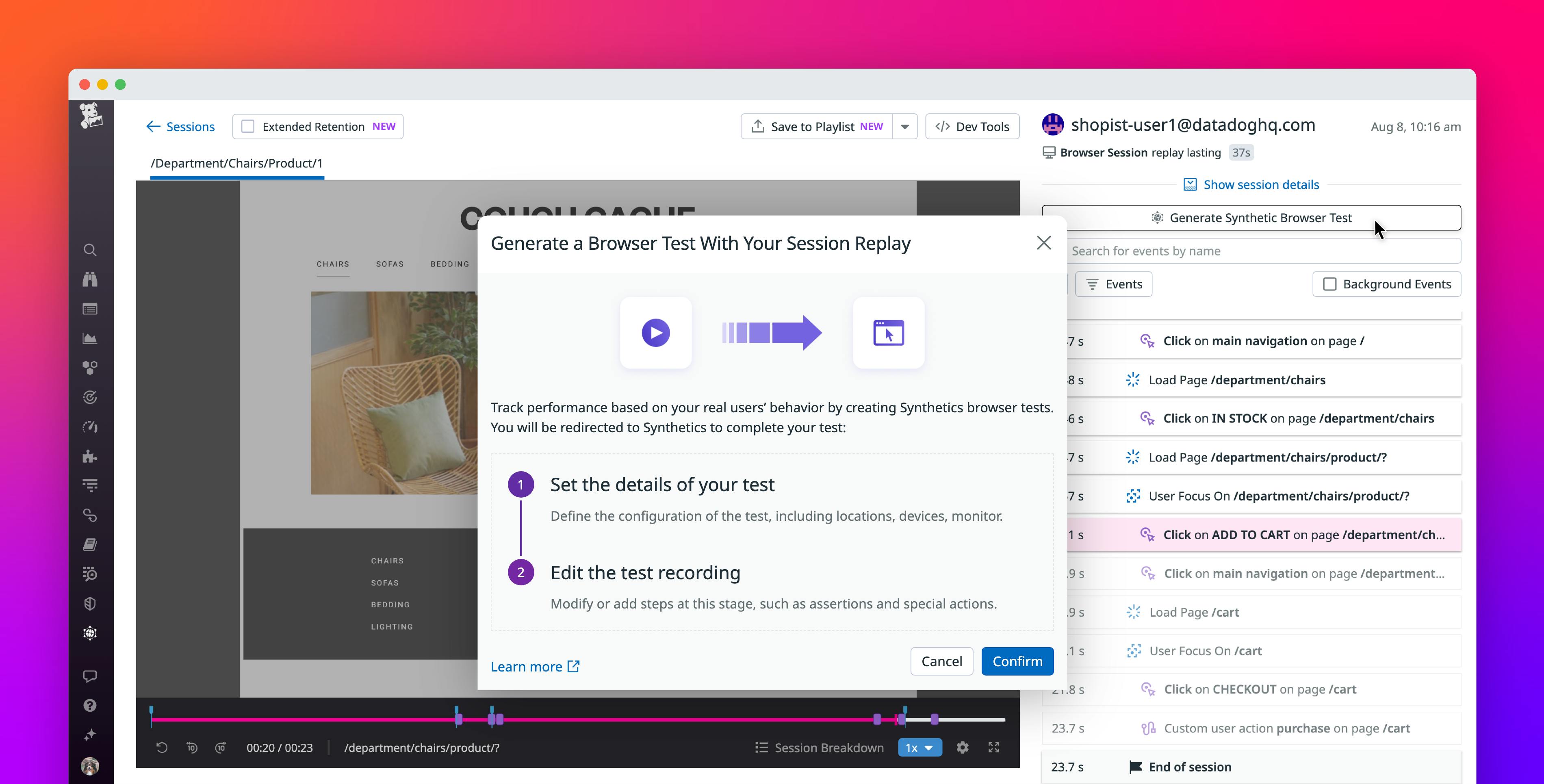This screenshot has height=784, width=1544.
Task: Open the highlighted globe UX monitoring icon
Action: click(x=90, y=634)
